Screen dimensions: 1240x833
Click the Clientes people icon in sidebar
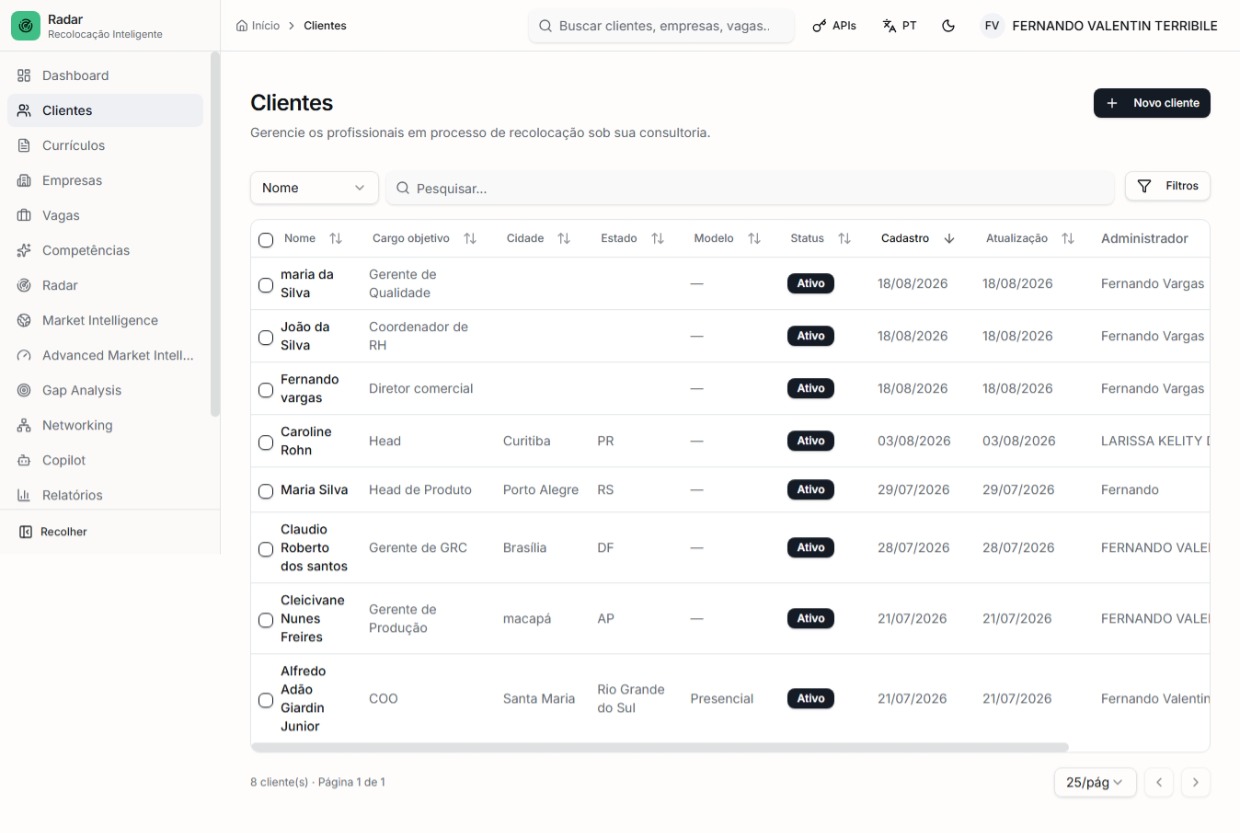coord(24,110)
